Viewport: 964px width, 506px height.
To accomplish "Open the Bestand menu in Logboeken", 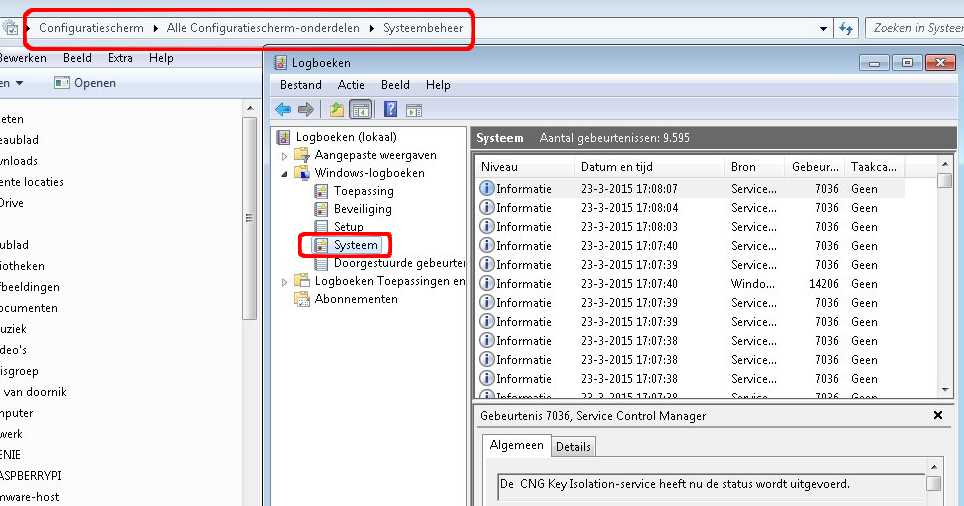I will tap(301, 85).
